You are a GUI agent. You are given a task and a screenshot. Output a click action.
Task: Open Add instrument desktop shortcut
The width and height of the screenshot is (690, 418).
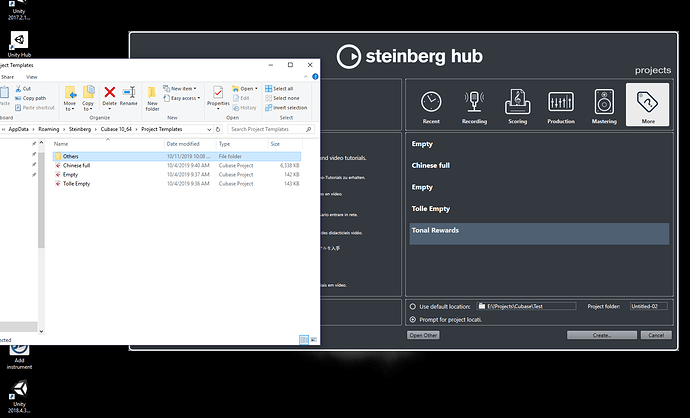[19, 356]
